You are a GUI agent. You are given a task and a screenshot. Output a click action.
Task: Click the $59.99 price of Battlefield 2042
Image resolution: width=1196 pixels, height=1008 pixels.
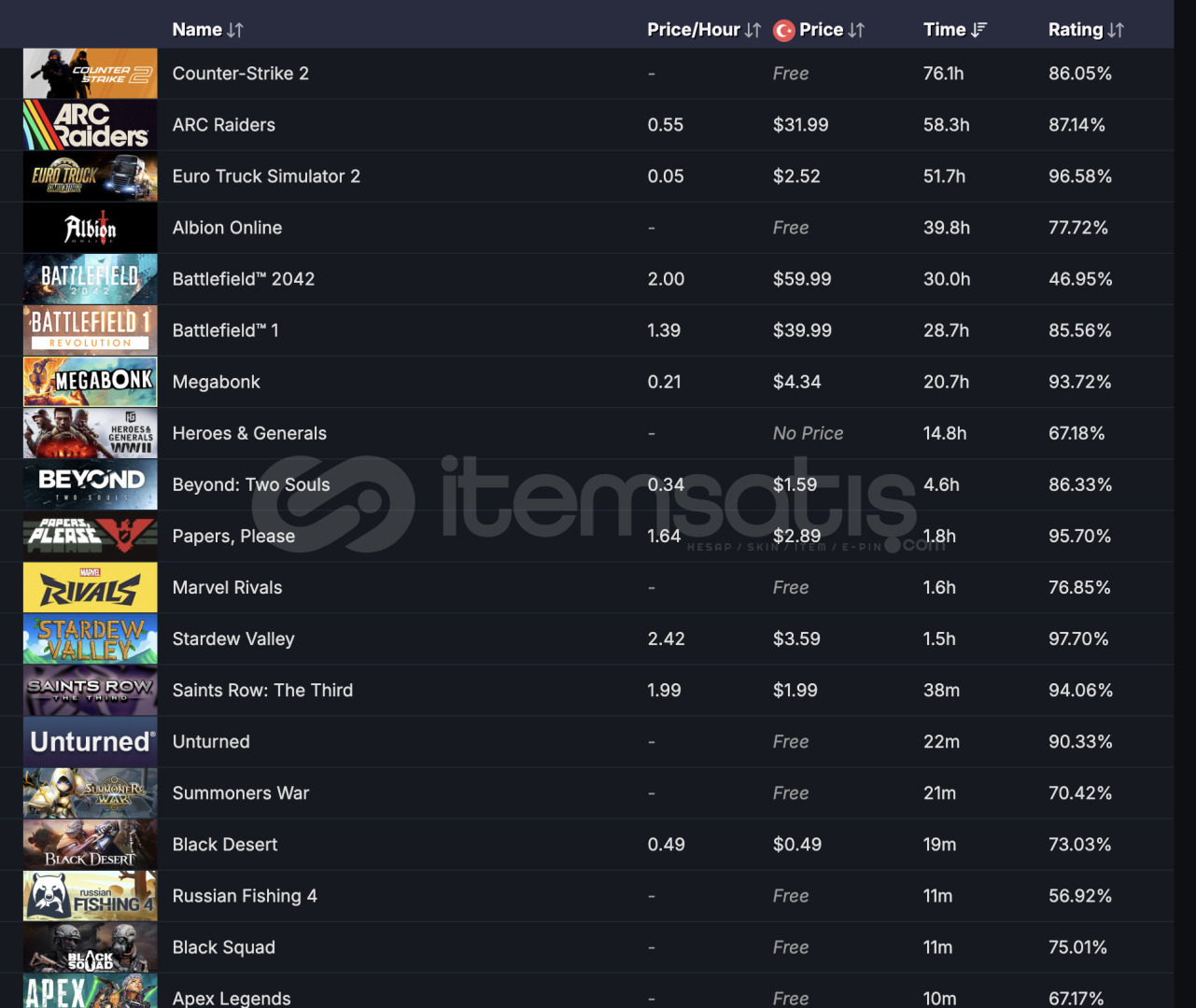802,279
